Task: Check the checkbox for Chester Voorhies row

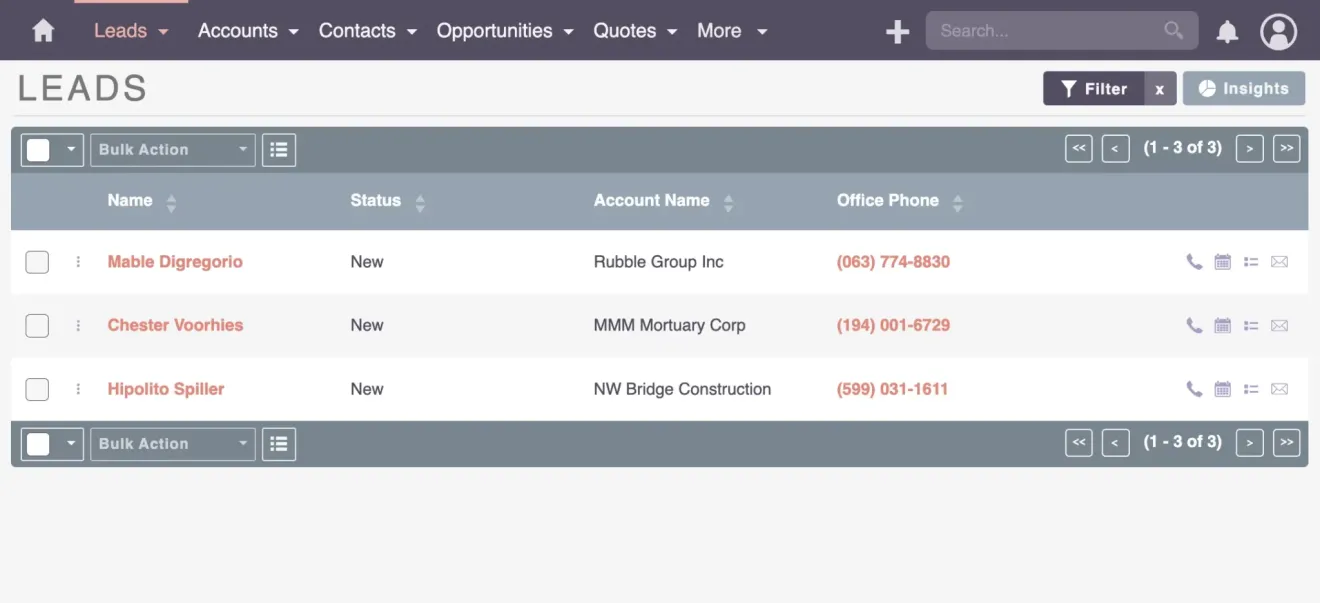Action: [x=37, y=325]
